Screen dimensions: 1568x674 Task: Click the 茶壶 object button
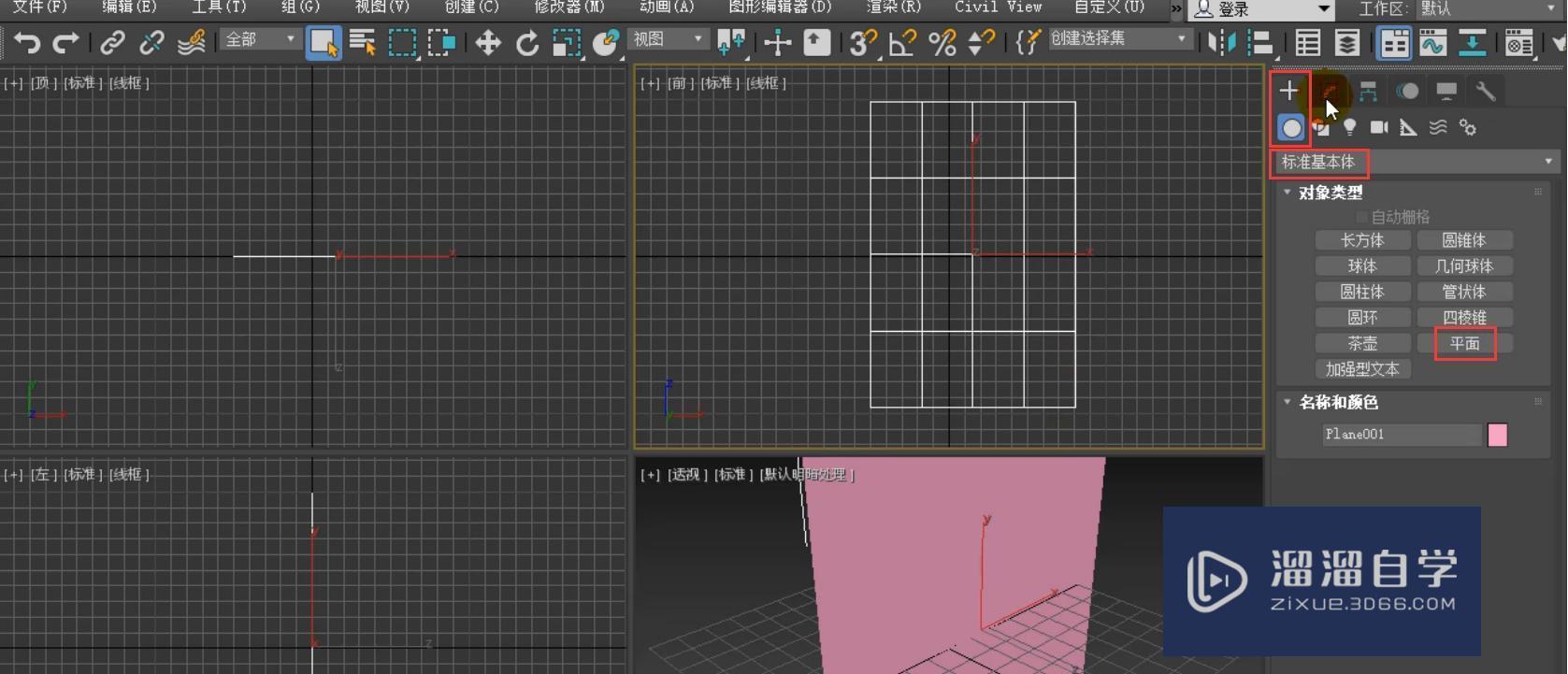1361,344
